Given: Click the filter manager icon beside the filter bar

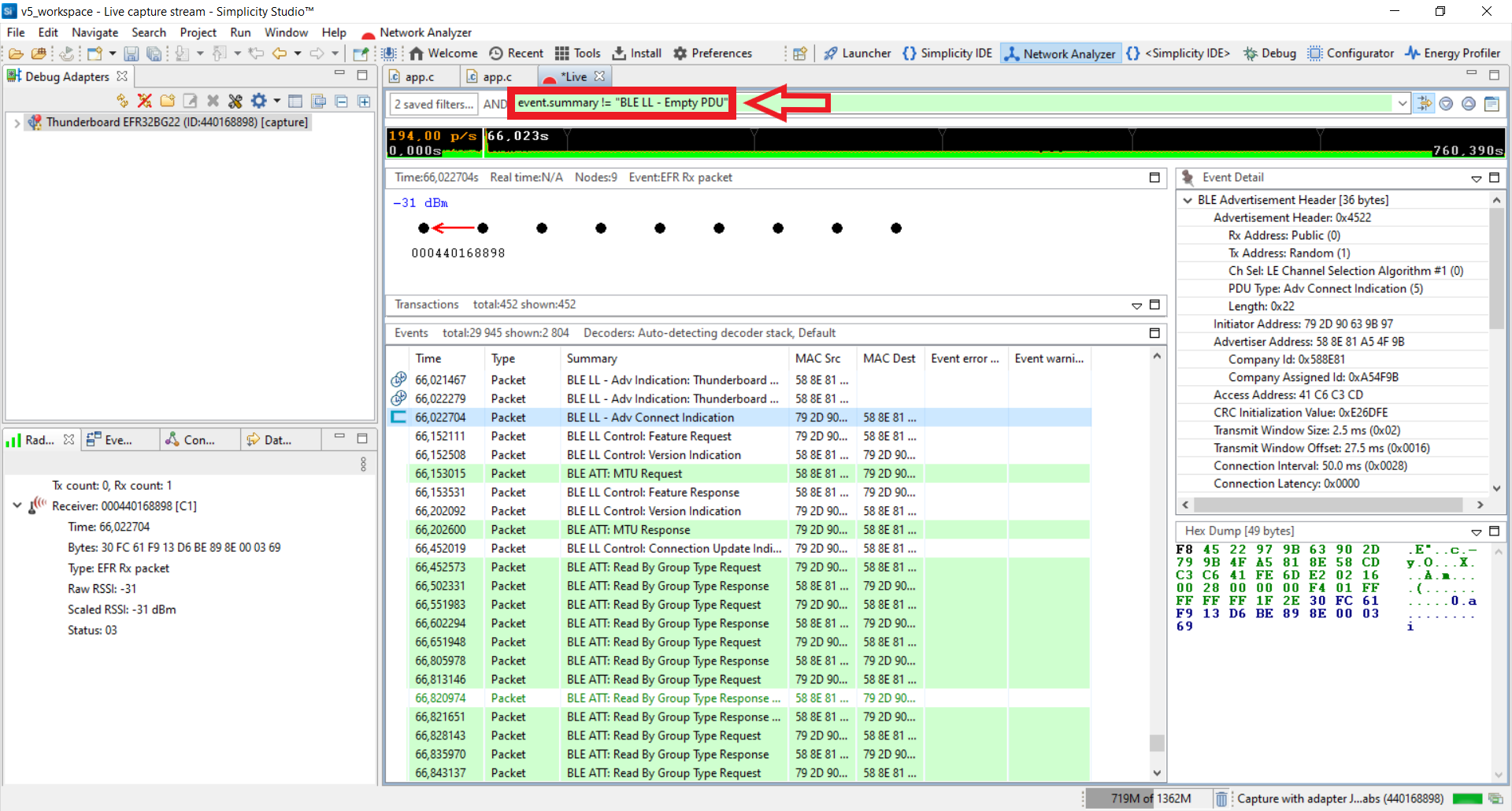Looking at the screenshot, I should pos(1492,103).
